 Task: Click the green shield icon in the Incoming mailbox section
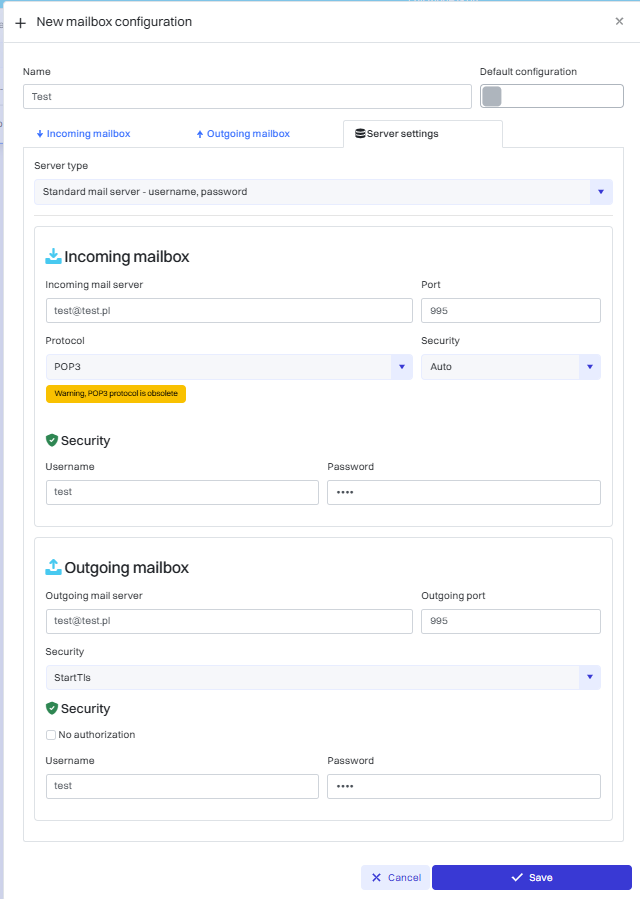tap(52, 440)
